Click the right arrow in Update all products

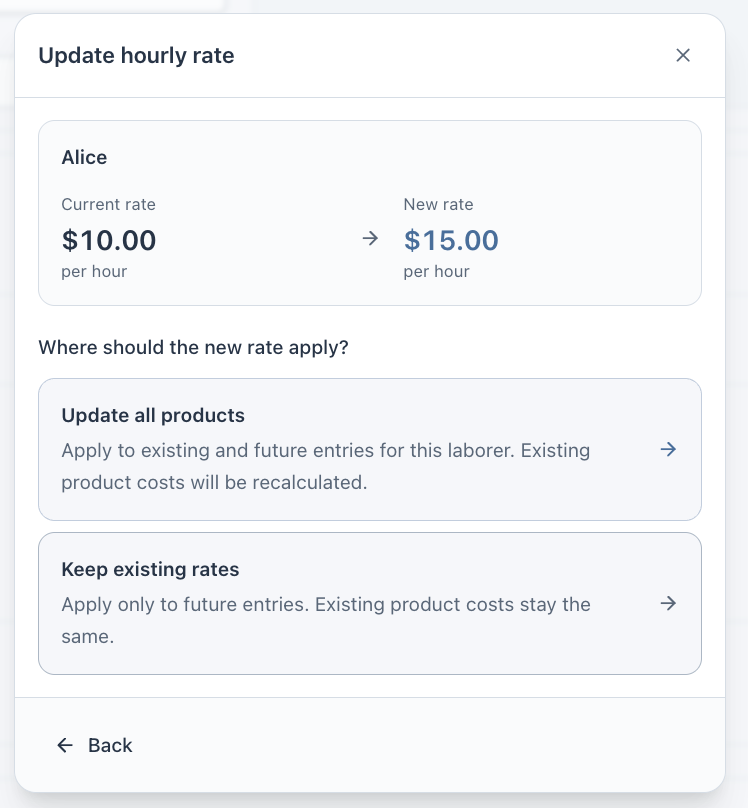click(x=668, y=449)
